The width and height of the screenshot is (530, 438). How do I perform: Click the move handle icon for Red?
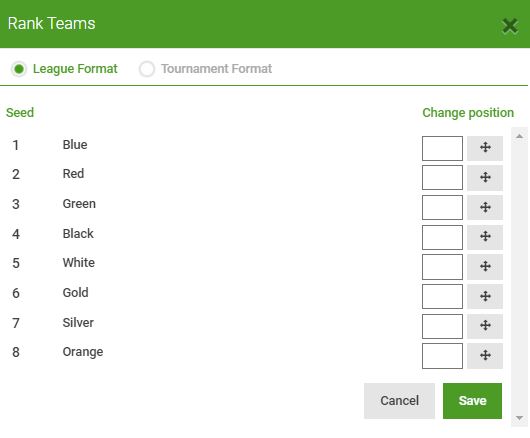[485, 178]
